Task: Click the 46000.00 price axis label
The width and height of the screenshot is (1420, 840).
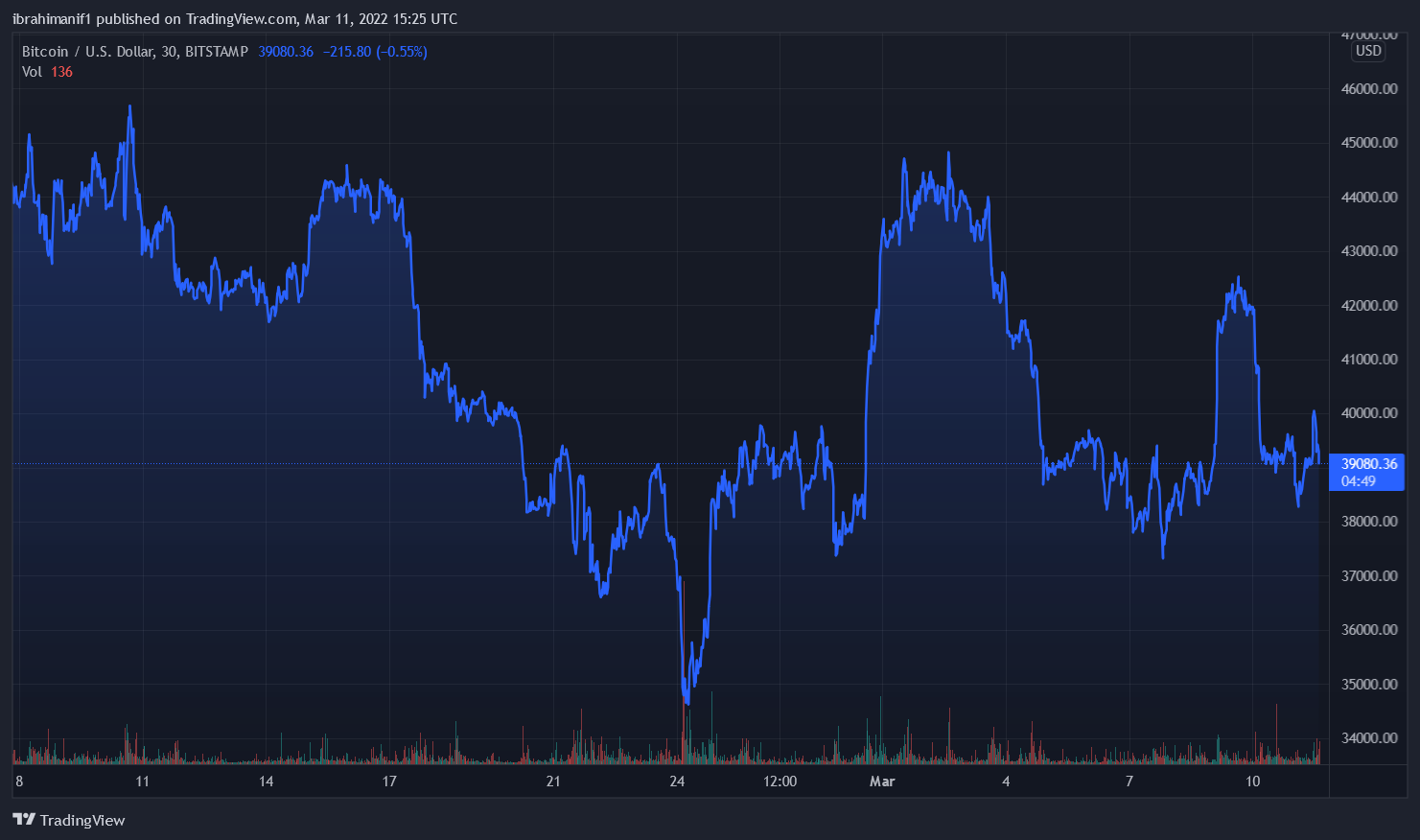Action: coord(1368,89)
